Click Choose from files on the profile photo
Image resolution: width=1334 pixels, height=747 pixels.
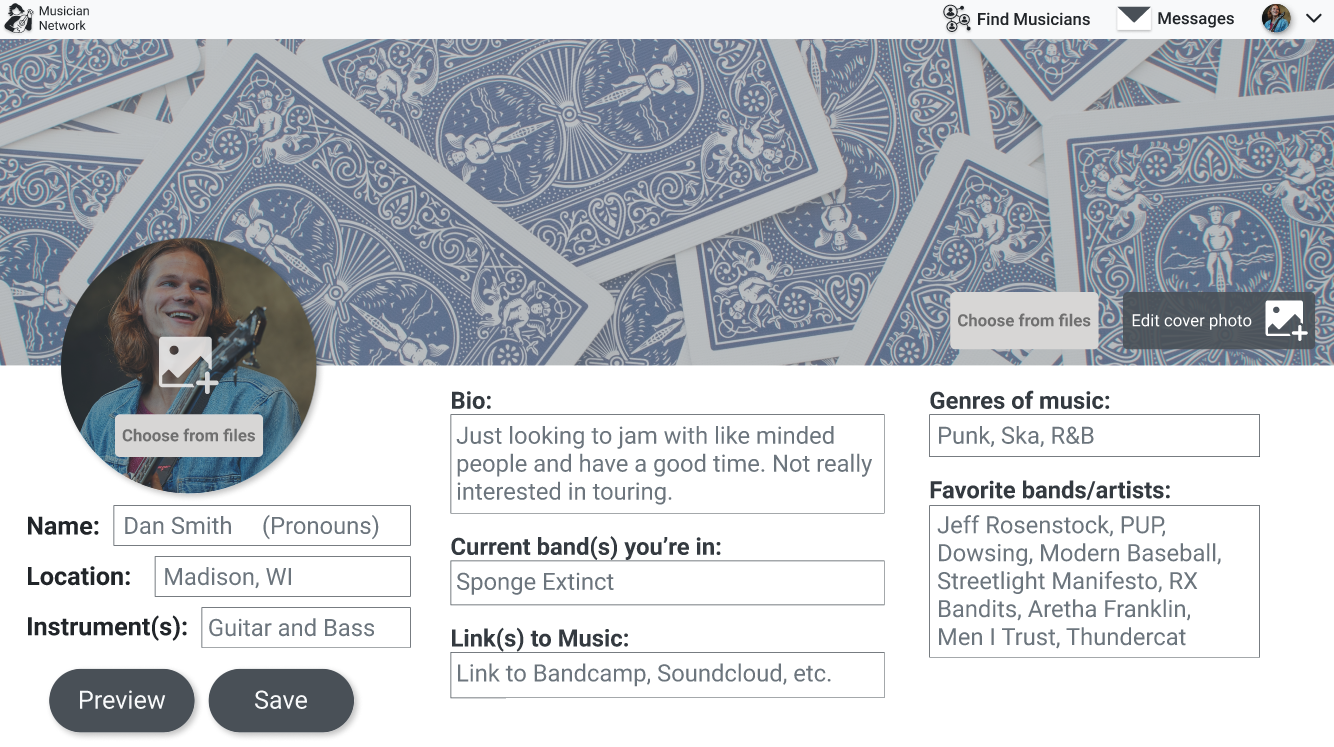point(189,436)
